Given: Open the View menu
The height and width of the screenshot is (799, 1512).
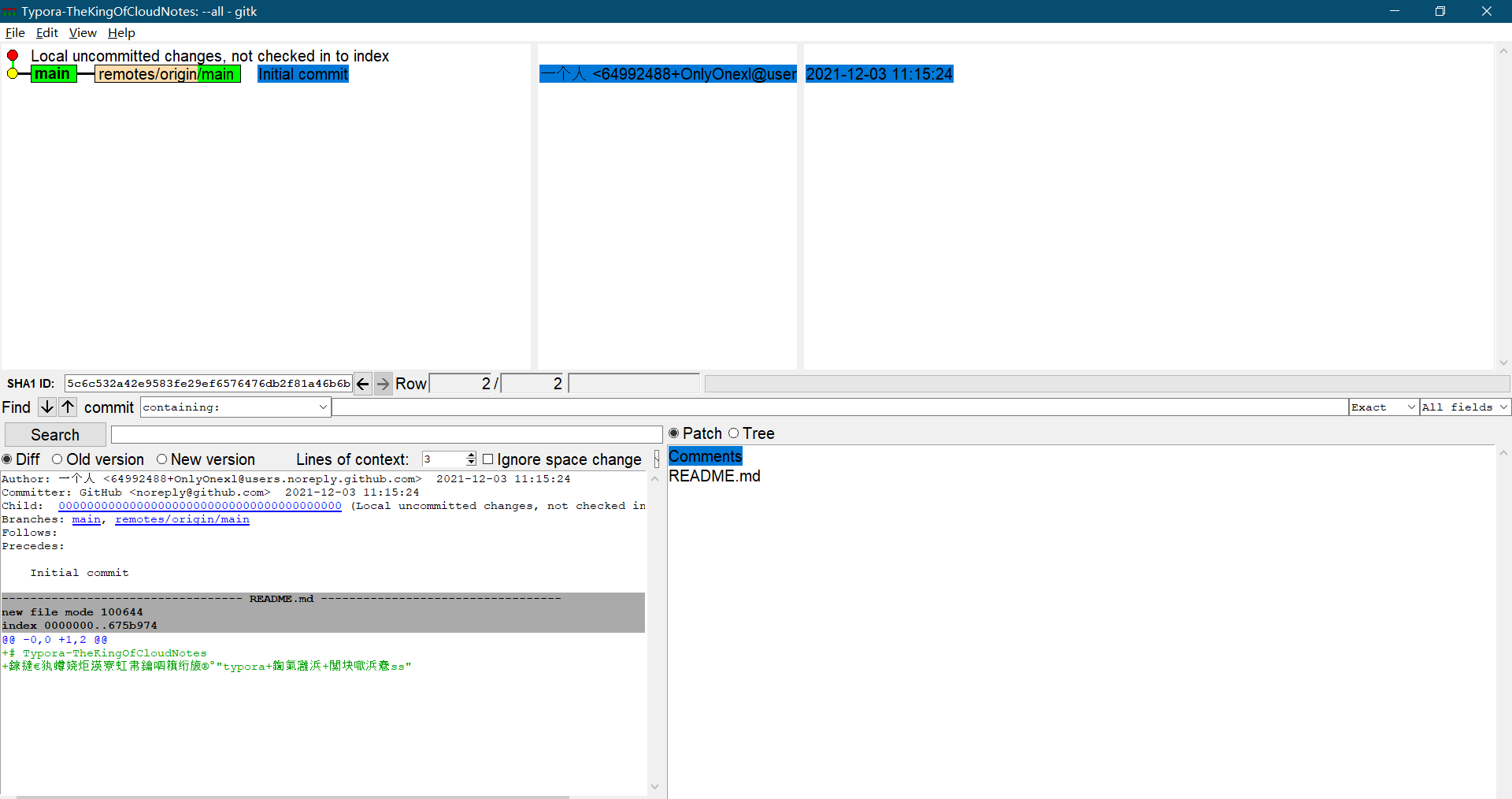Looking at the screenshot, I should pyautogui.click(x=83, y=33).
